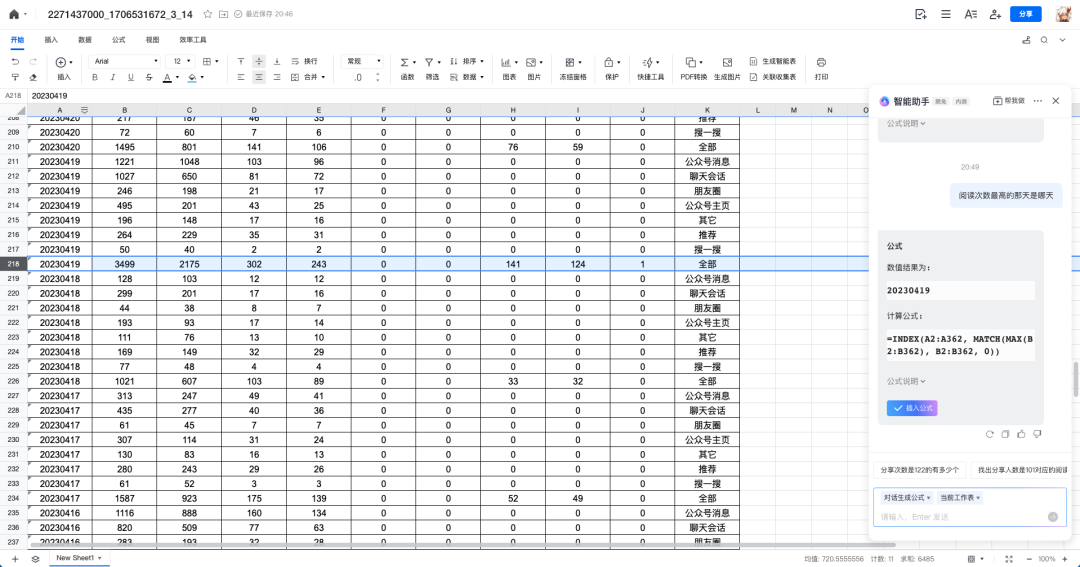Select column K header

707,110
